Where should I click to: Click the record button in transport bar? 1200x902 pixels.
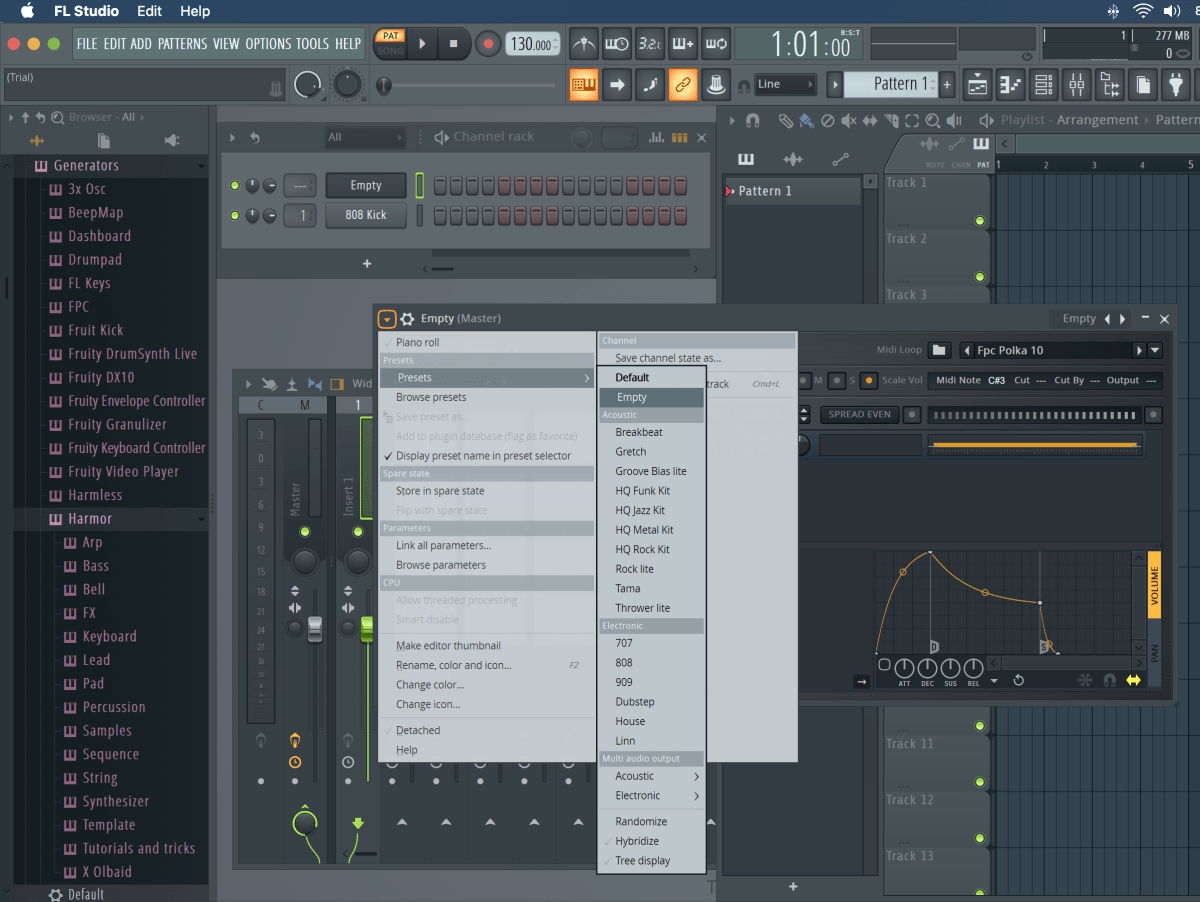point(488,44)
